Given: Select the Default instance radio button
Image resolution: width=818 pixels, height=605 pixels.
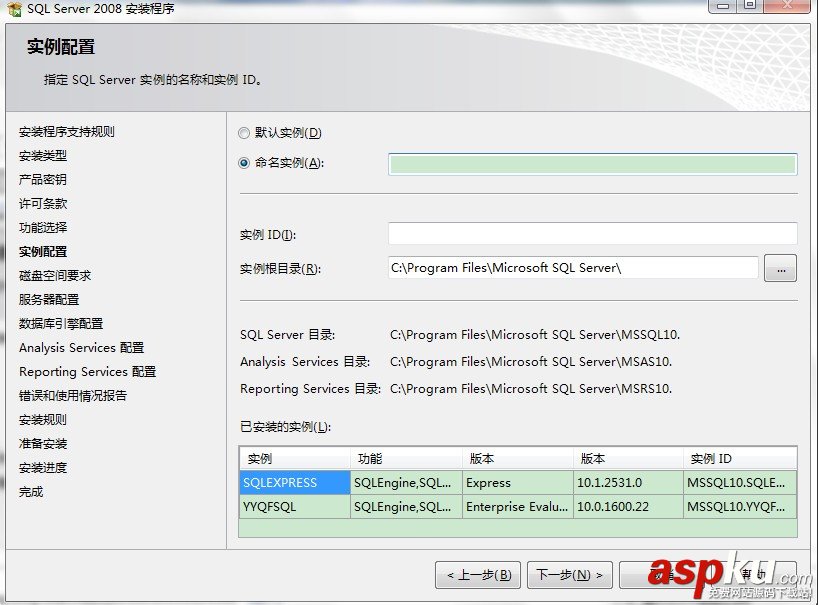Looking at the screenshot, I should coord(244,133).
